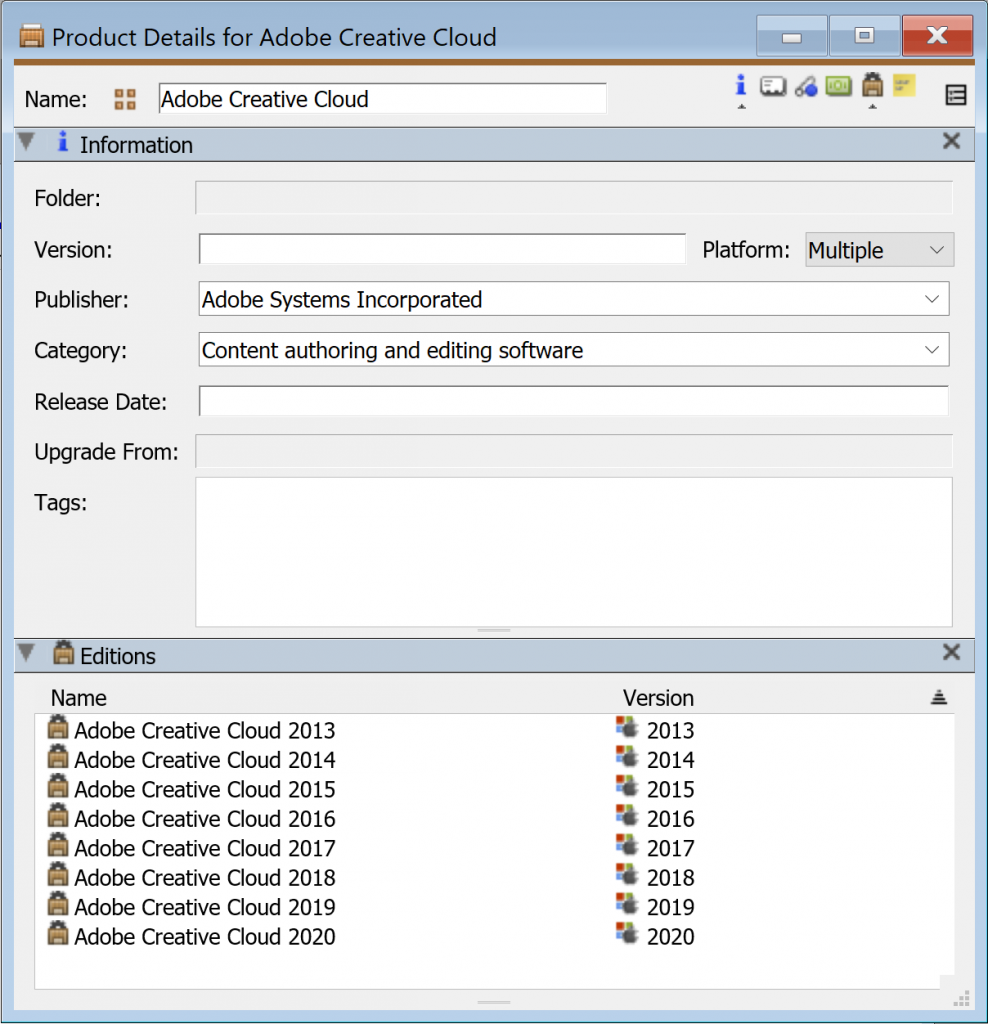Click the list layout icon at top right
Viewport: 988px width, 1024px height.
[x=955, y=95]
